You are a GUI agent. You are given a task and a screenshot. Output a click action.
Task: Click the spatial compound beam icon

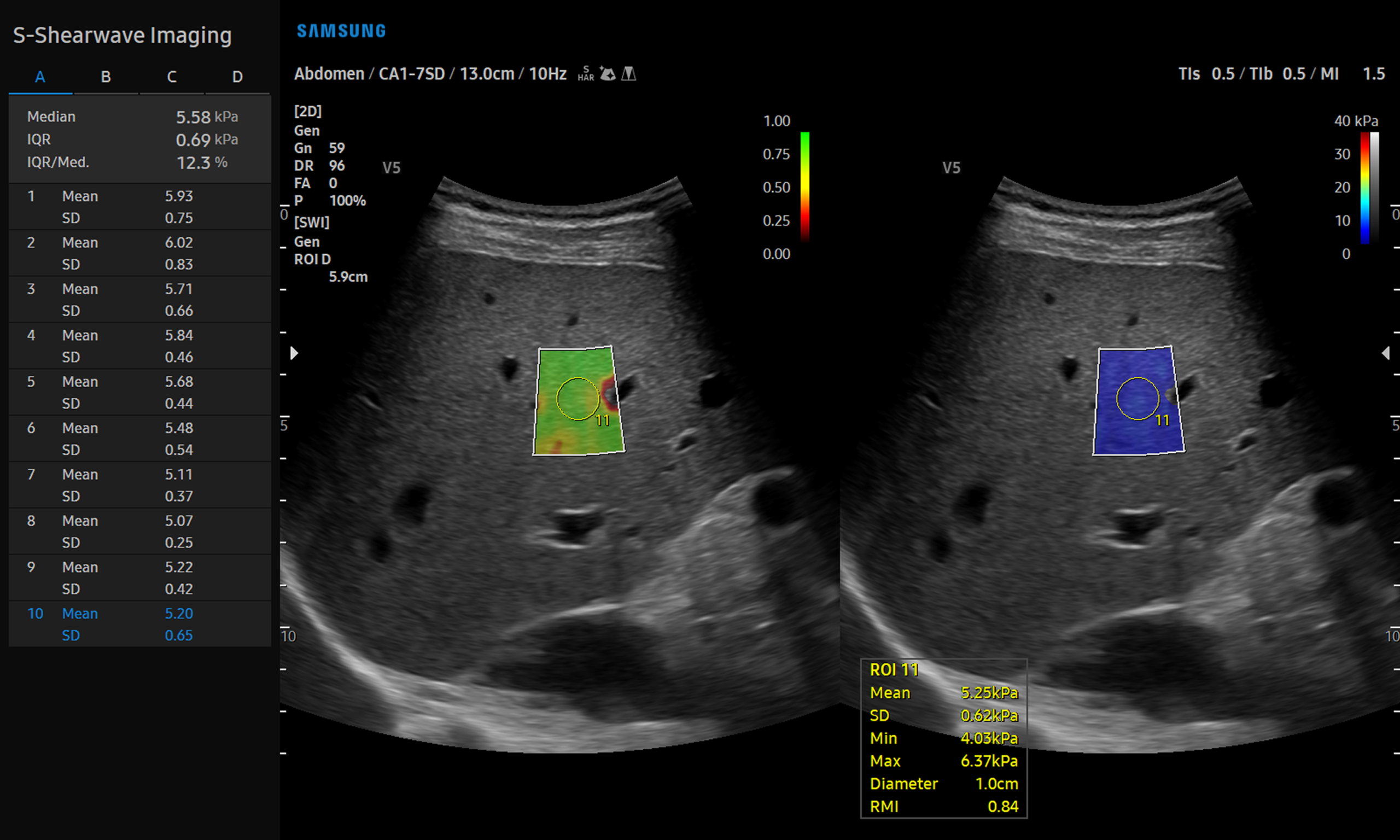click(629, 74)
